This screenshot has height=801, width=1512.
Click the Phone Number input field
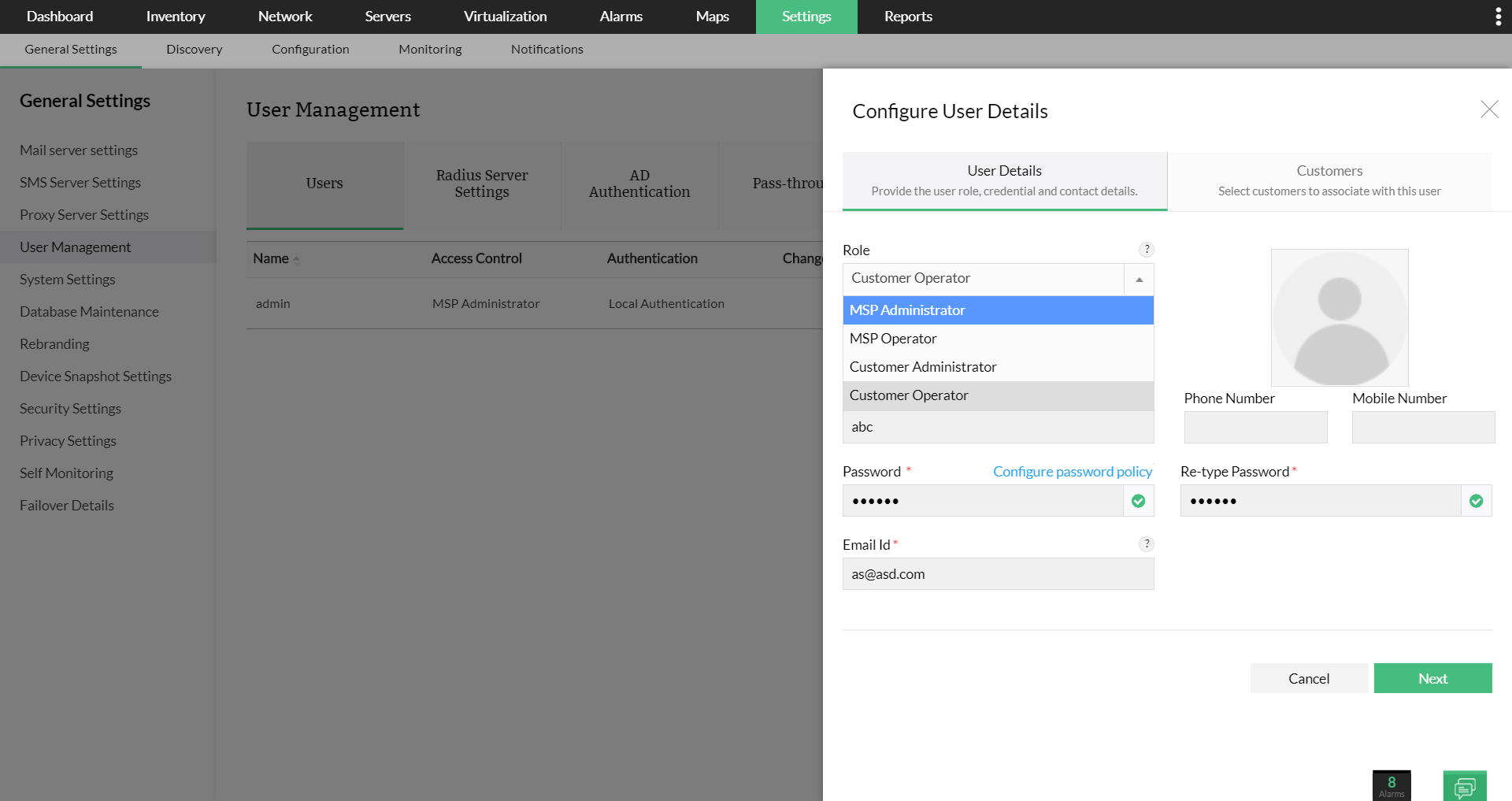[1255, 427]
